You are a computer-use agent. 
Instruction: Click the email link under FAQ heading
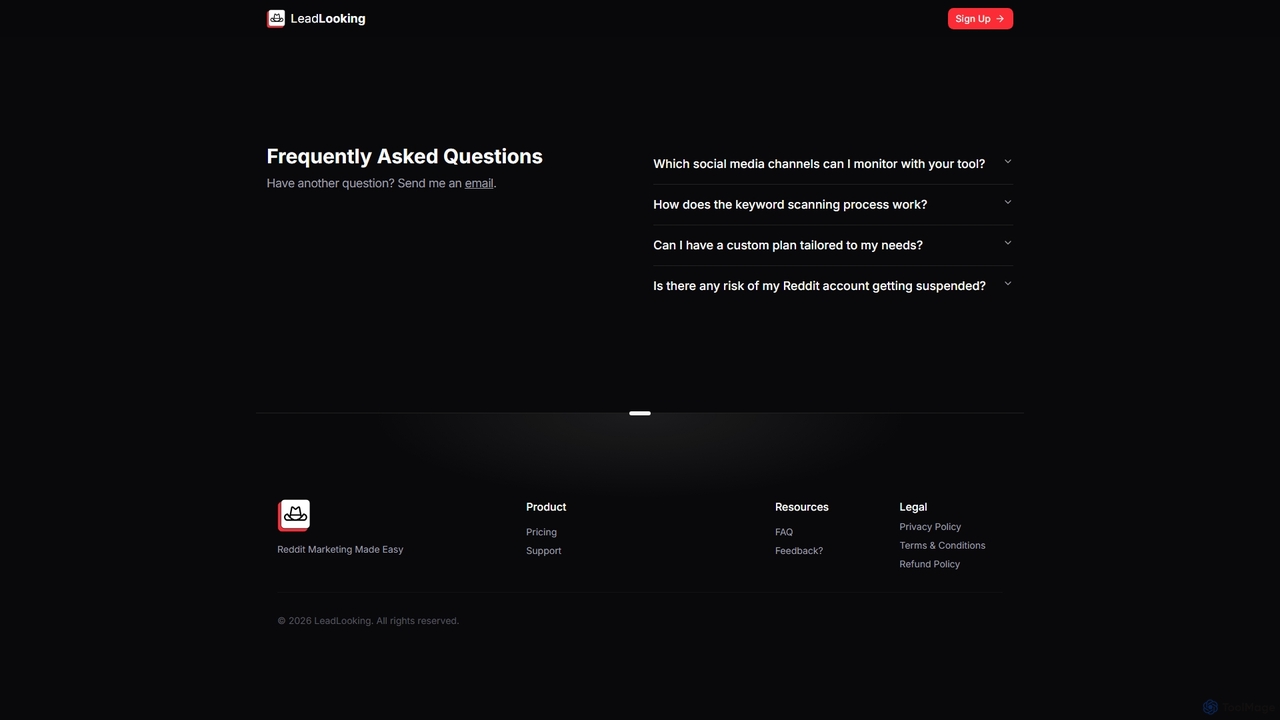click(x=479, y=183)
